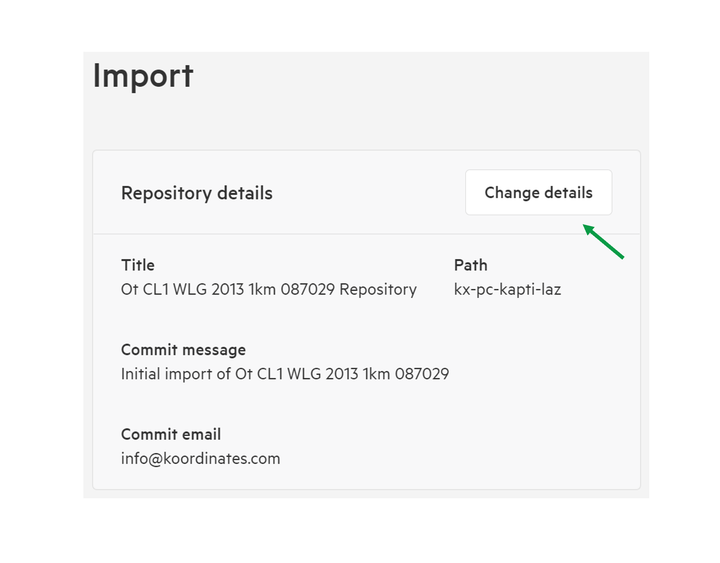Viewport: 720px width, 563px height.
Task: Click 1km in the repository title value
Action: click(x=262, y=289)
